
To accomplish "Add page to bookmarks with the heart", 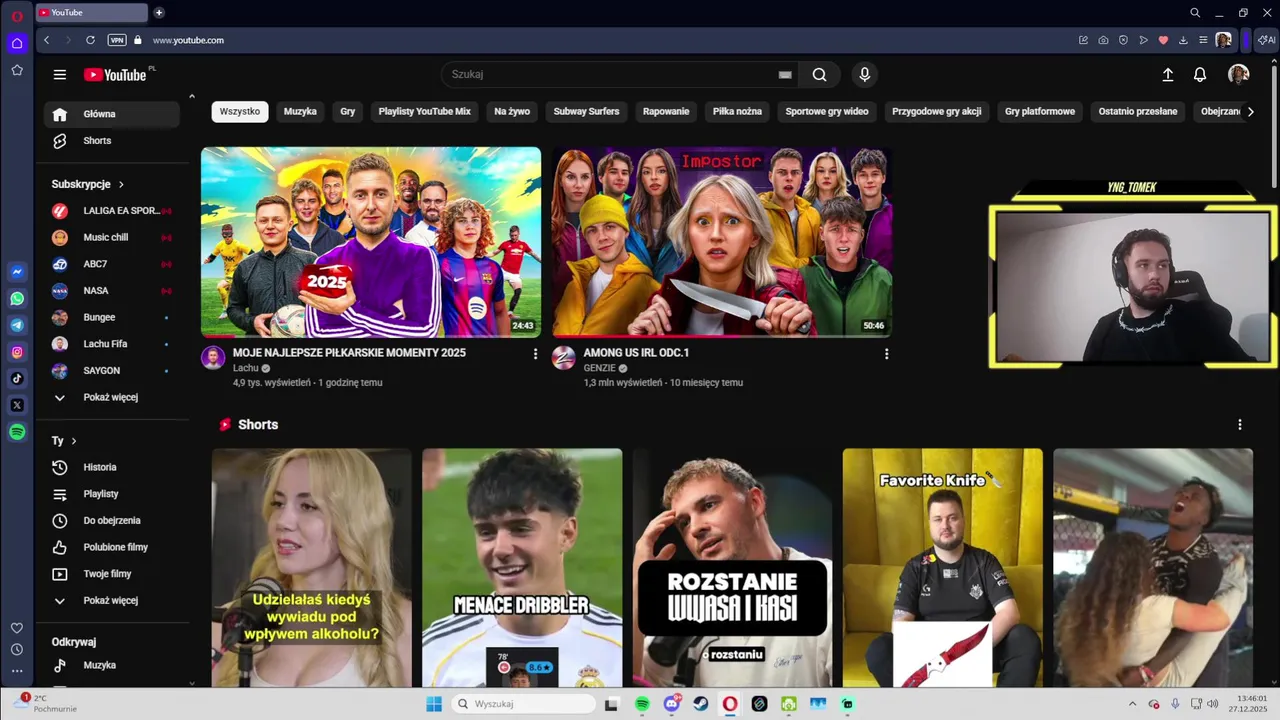I will (1163, 40).
